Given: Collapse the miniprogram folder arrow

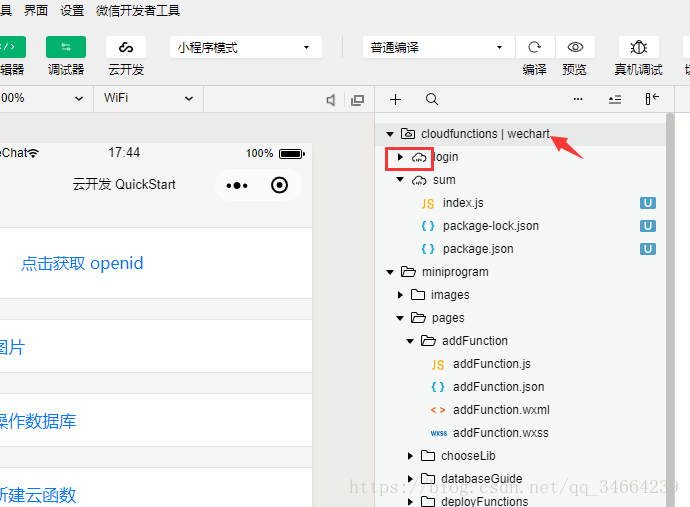Looking at the screenshot, I should point(390,272).
